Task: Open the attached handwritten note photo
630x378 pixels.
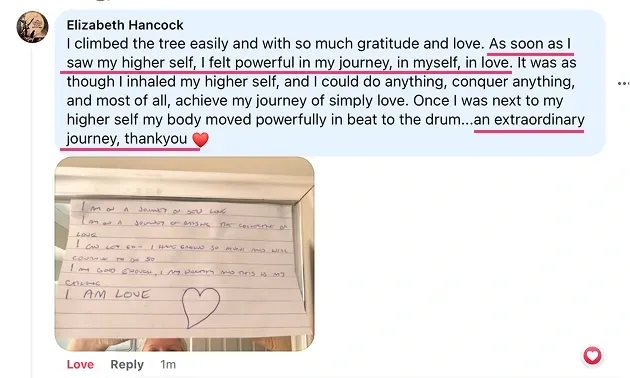Action: point(184,254)
